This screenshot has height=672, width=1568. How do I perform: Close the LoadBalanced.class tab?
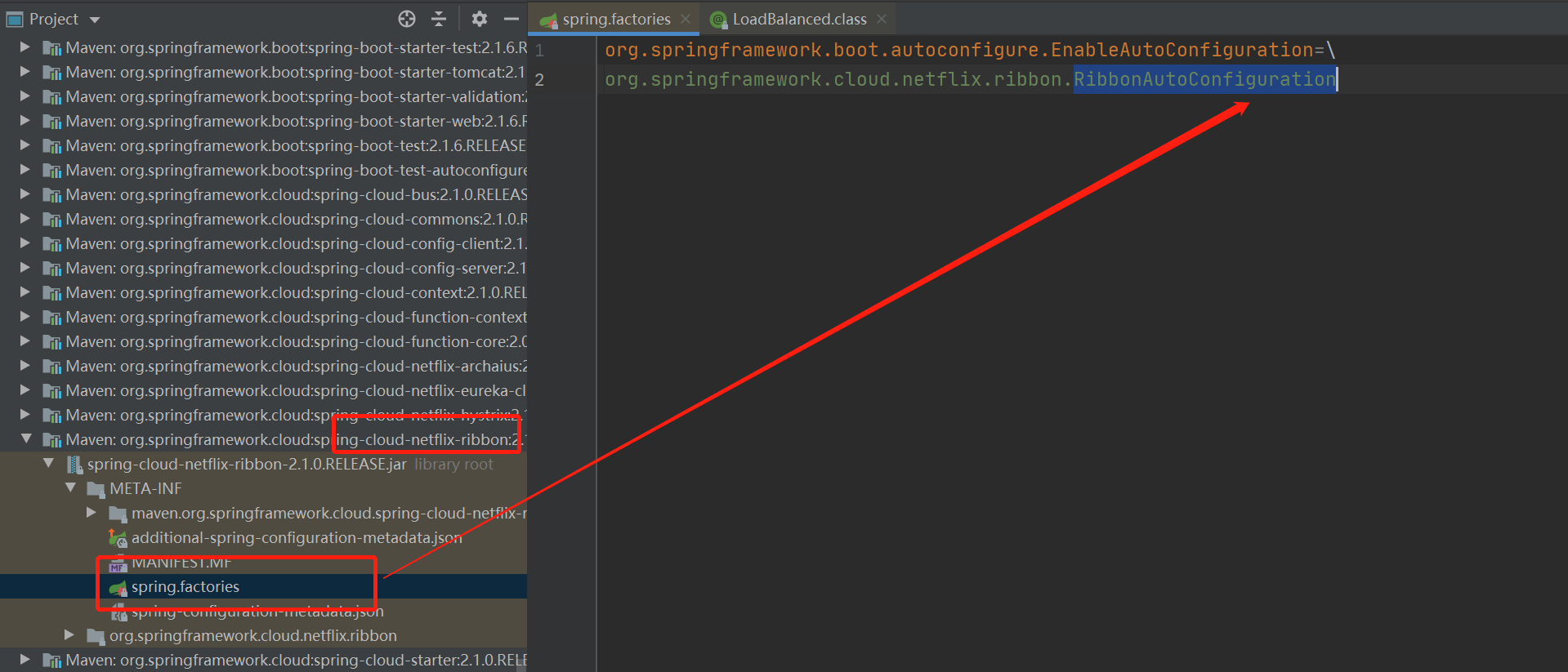(882, 19)
